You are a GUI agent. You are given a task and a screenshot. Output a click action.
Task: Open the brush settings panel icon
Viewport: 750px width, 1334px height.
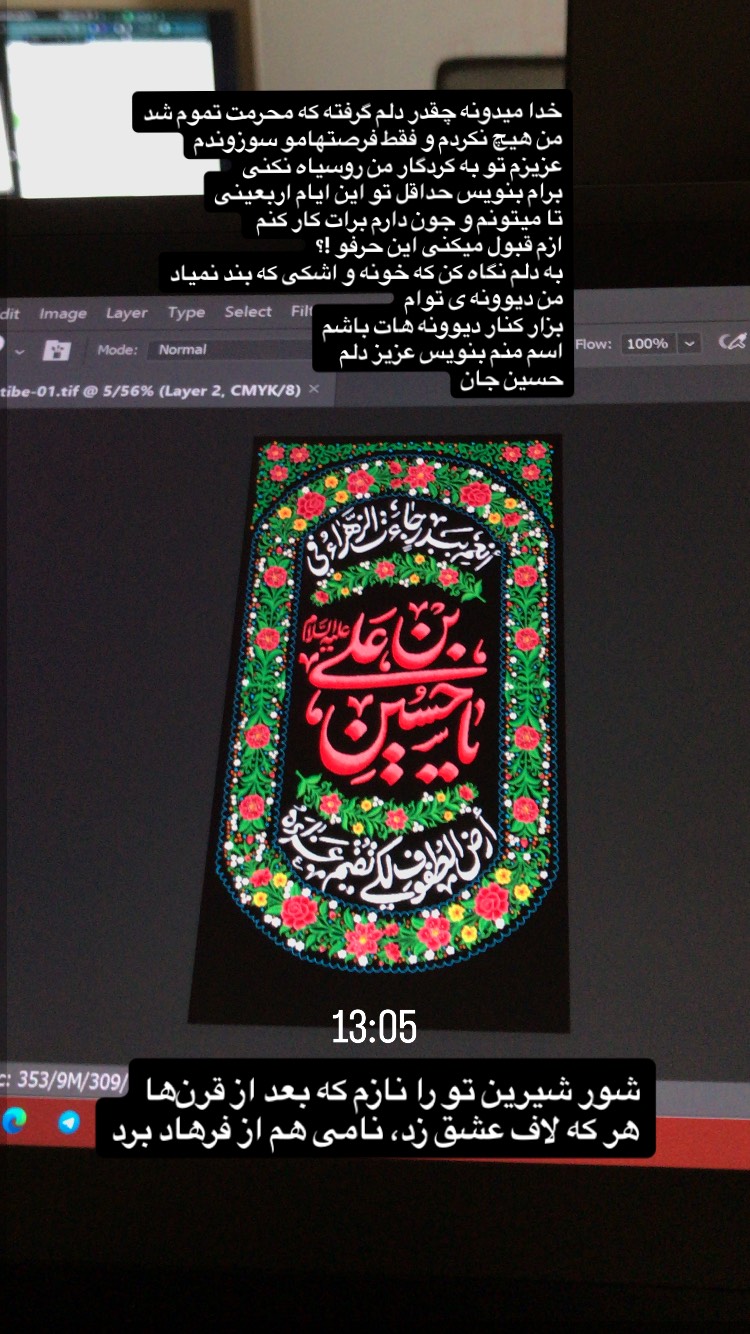[57, 350]
